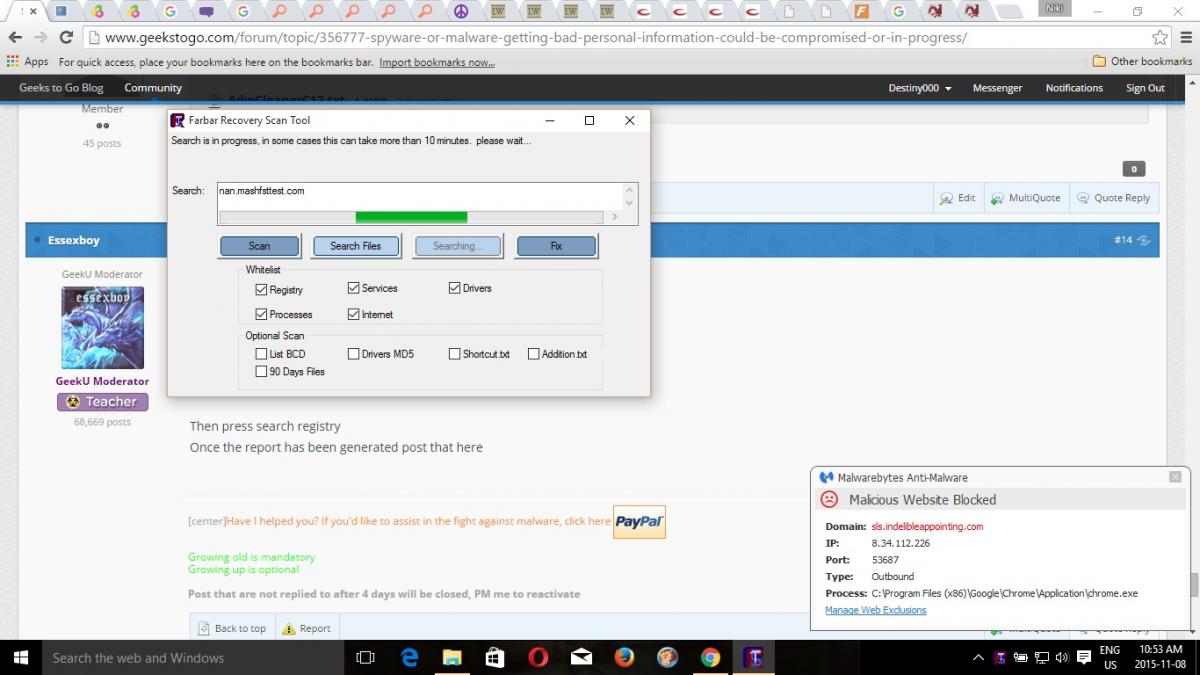Viewport: 1200px width, 675px height.
Task: Click the Back to top link
Action: [232, 628]
